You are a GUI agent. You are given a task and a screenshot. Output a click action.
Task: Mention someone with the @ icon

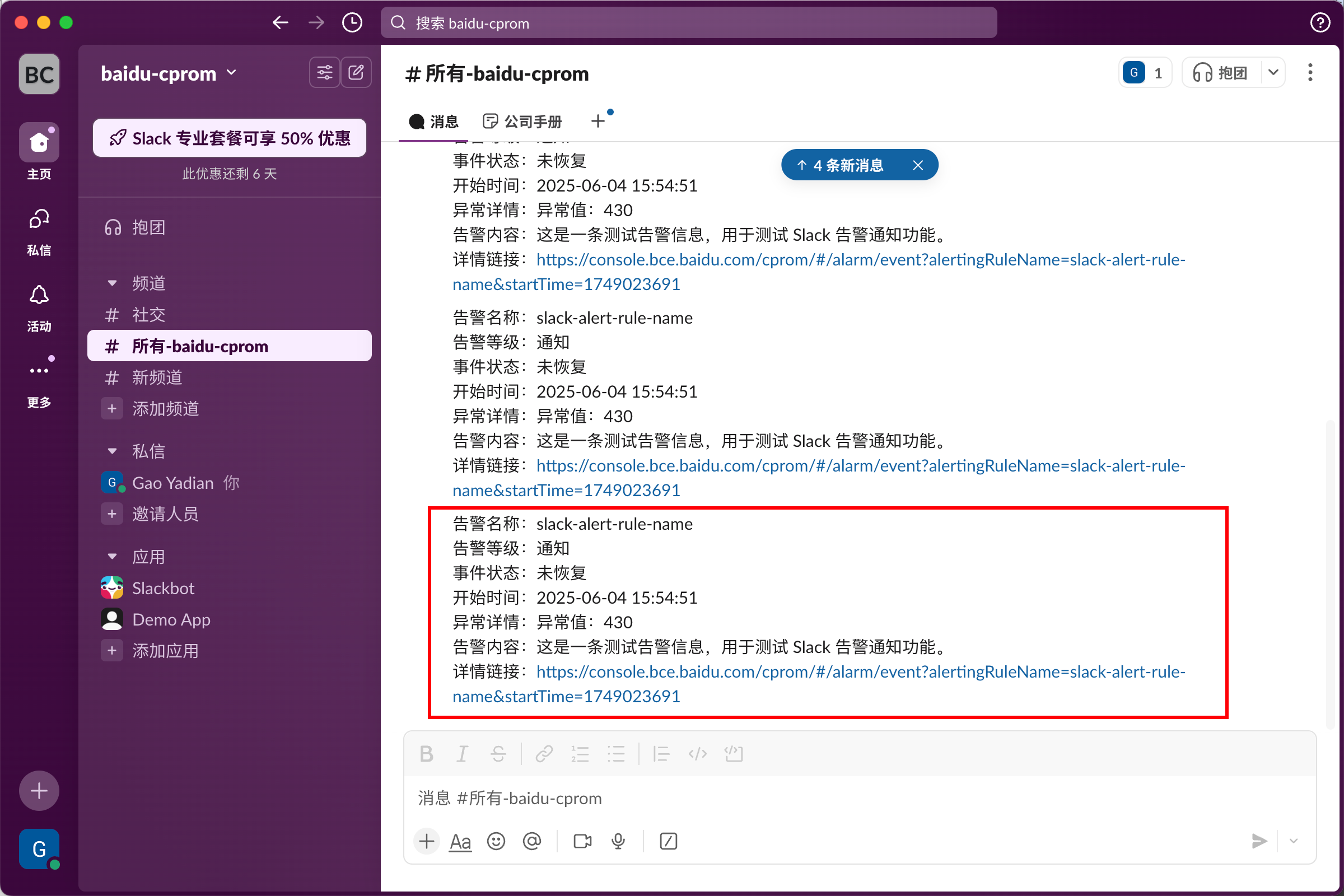(x=532, y=841)
